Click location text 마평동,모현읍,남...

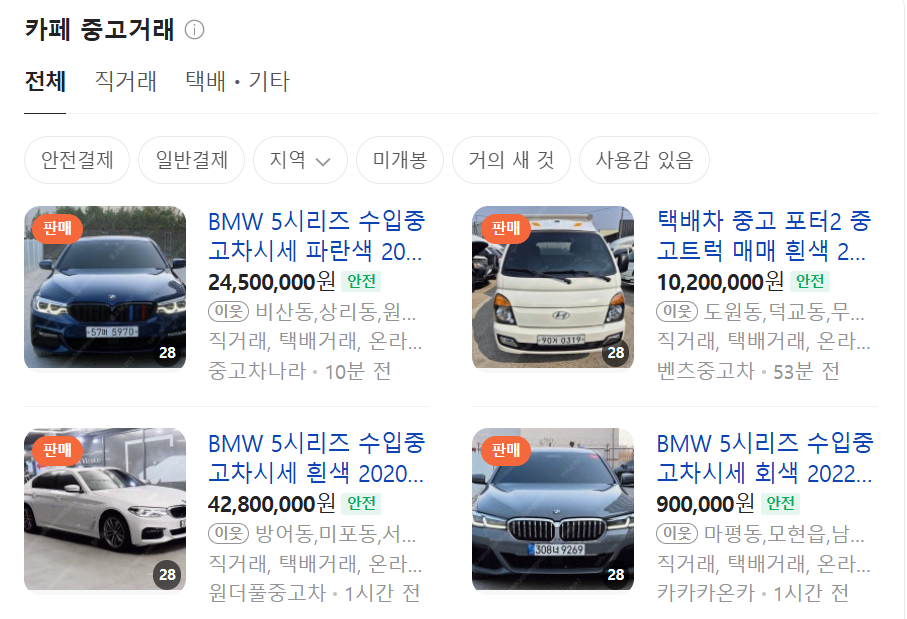pyautogui.click(x=784, y=535)
